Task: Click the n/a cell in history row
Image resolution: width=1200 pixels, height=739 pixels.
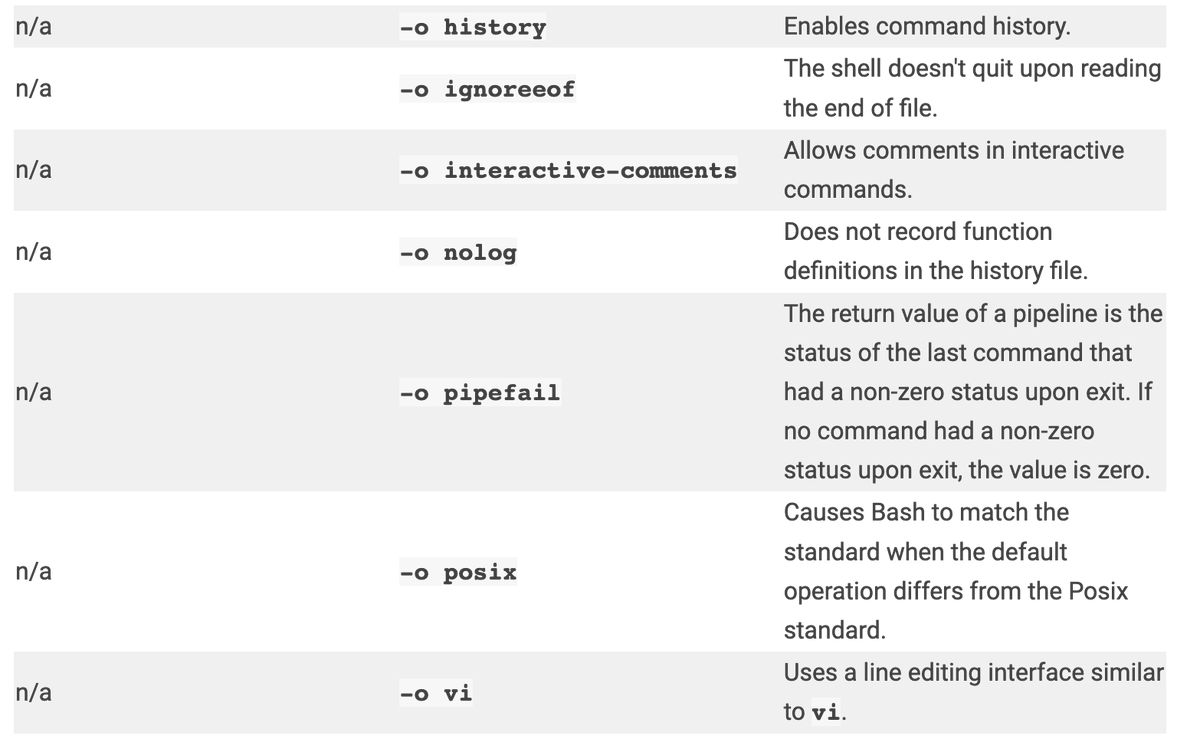Action: [x=33, y=27]
